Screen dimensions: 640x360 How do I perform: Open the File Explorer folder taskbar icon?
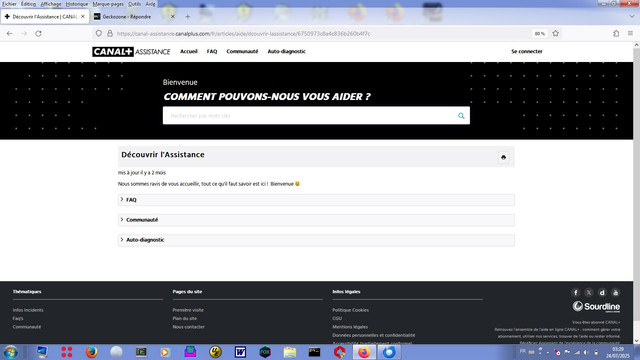pos(290,352)
